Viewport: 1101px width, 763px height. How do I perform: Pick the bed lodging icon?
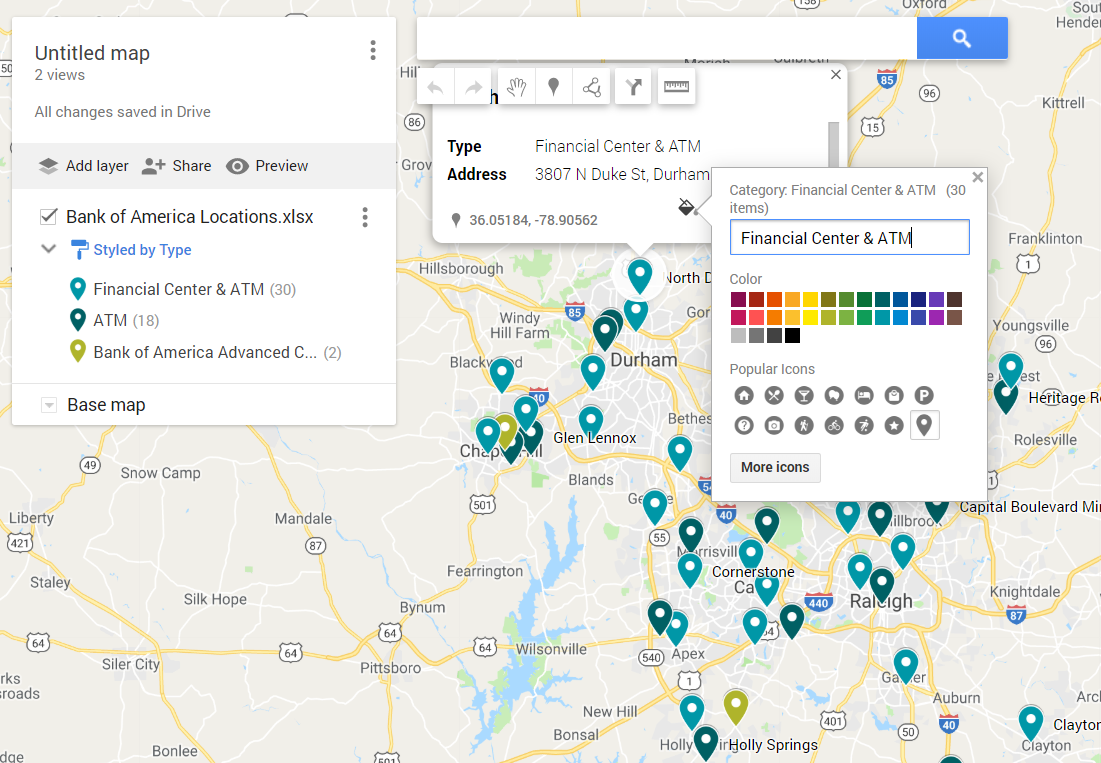click(864, 395)
